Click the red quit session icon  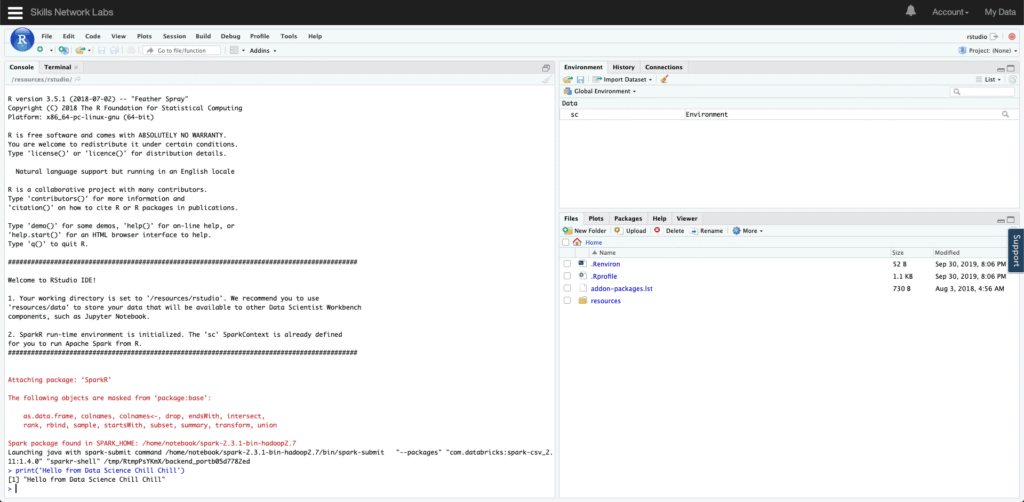(1012, 37)
